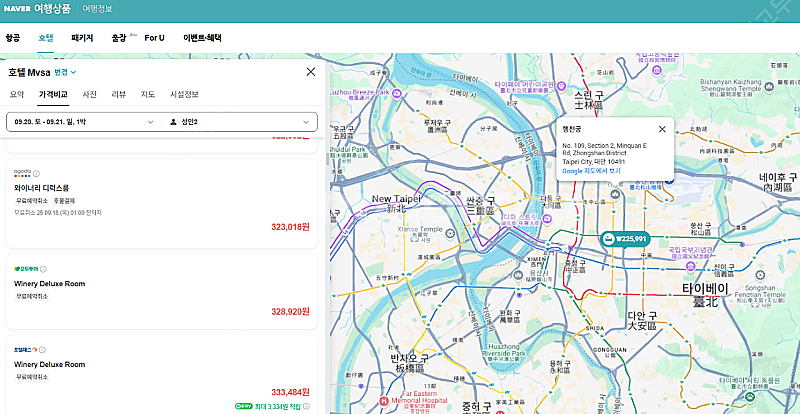Show info icon next to agoda logo

click(x=36, y=174)
